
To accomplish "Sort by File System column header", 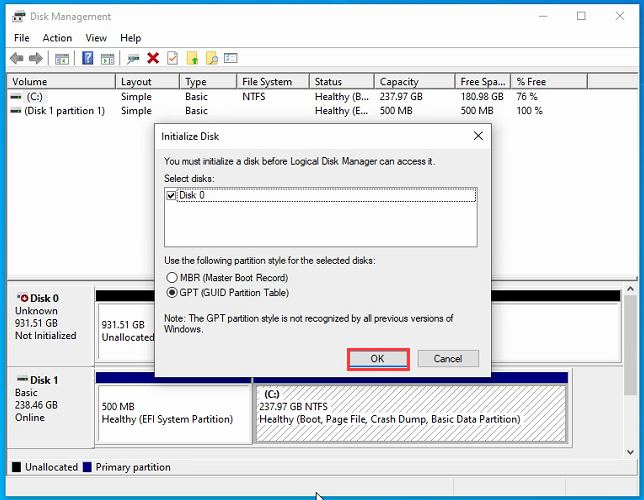I will [273, 81].
